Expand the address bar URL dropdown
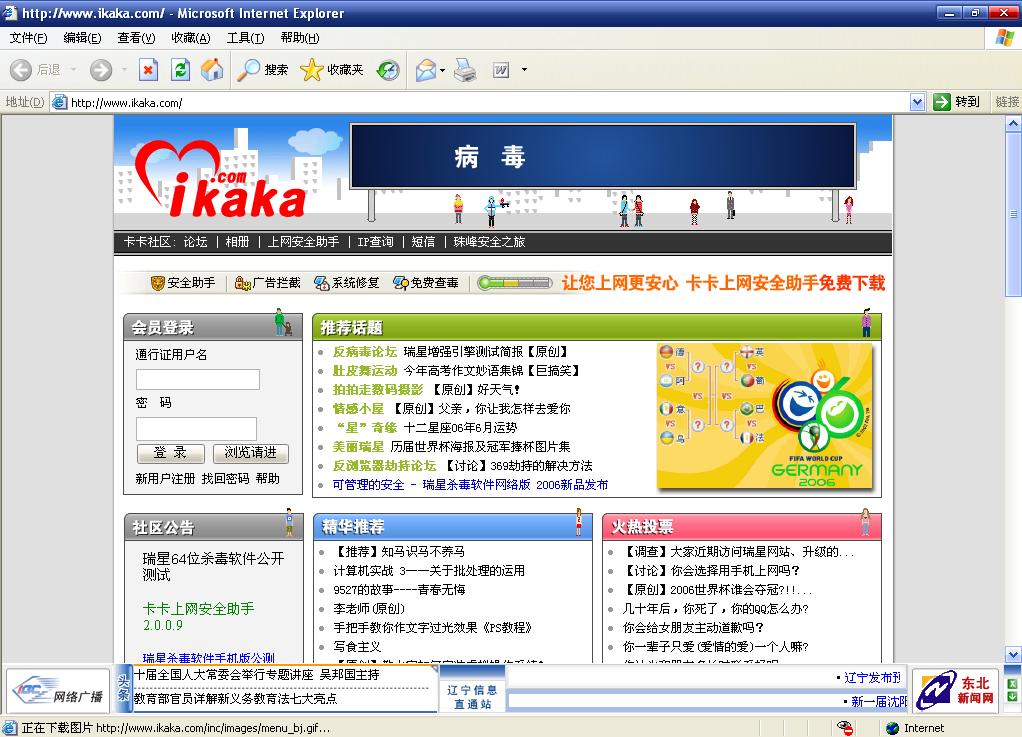Screen dimensions: 1022x737 (917, 102)
